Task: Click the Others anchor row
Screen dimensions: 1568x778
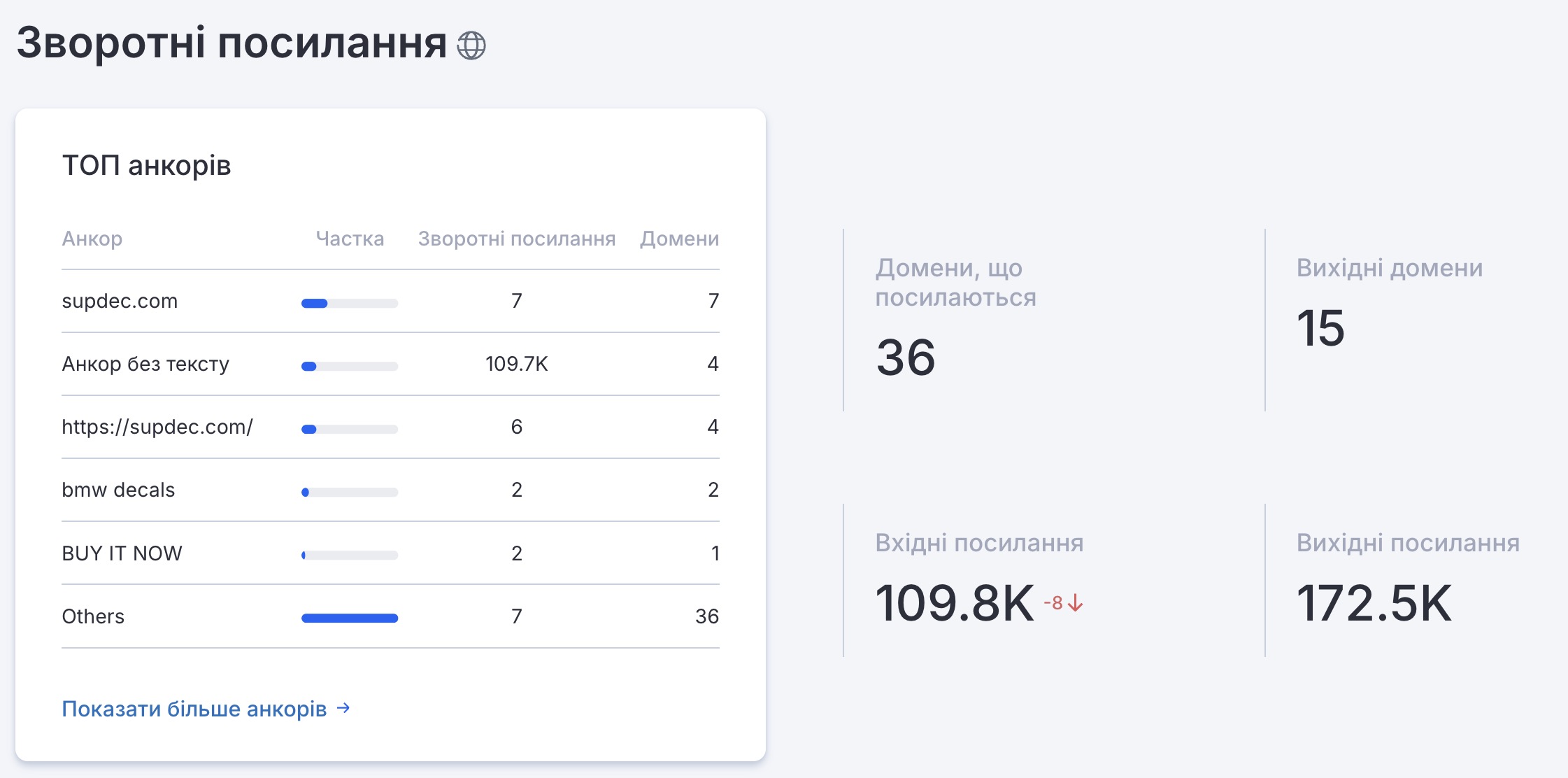Action: [93, 616]
